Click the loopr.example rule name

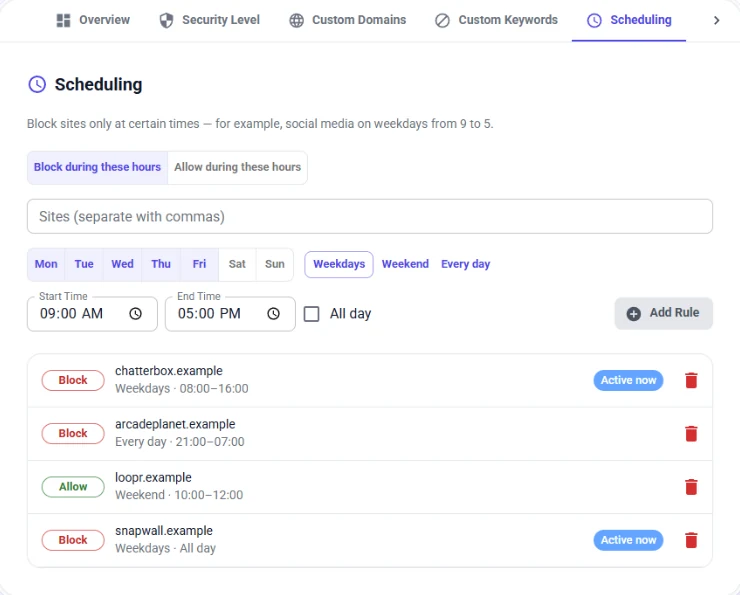[x=153, y=478]
